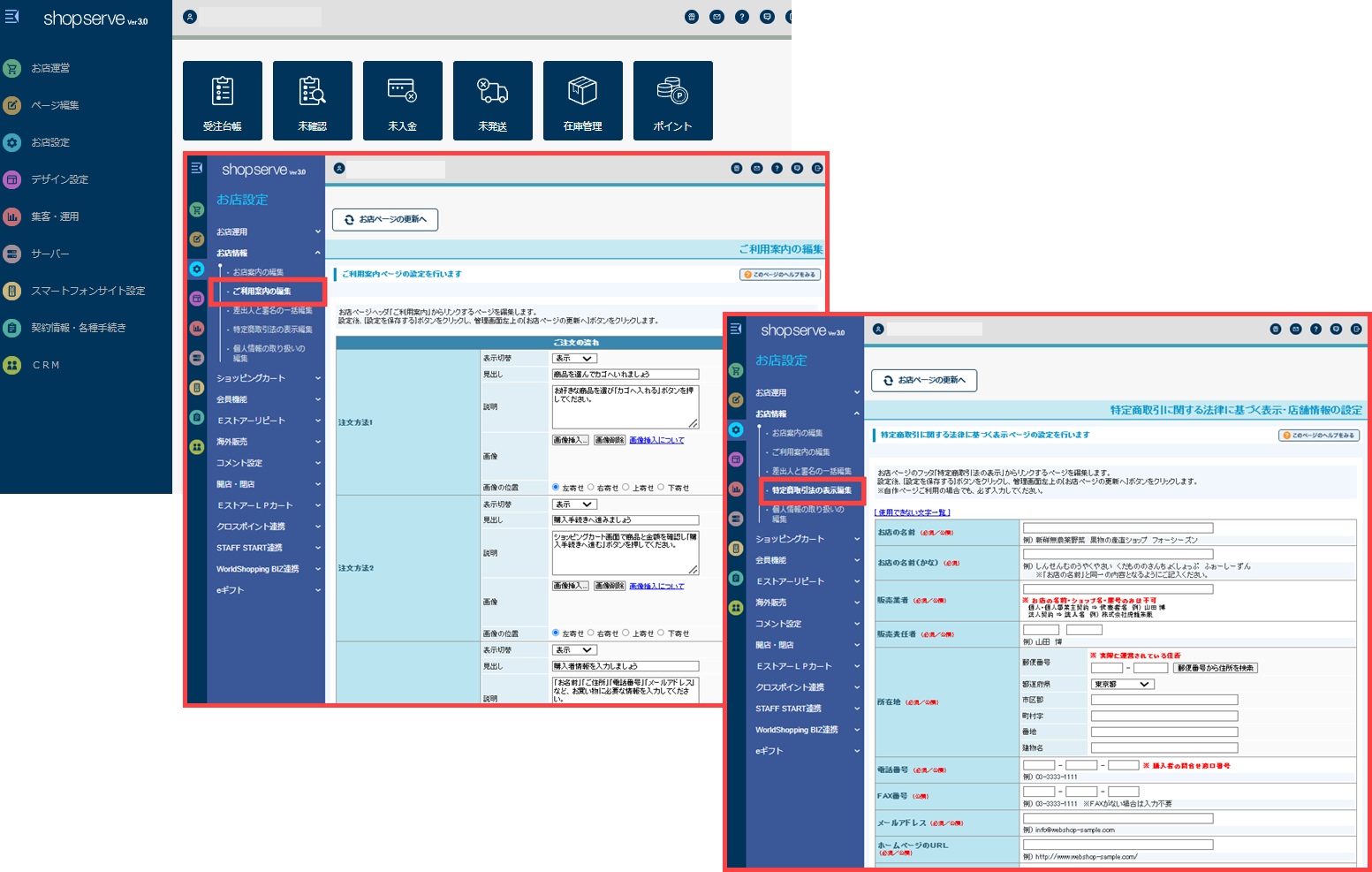Toggle the dashboard sidebar collapse icon beside shopserve logo
The width and height of the screenshot is (1372, 872).
(x=12, y=17)
